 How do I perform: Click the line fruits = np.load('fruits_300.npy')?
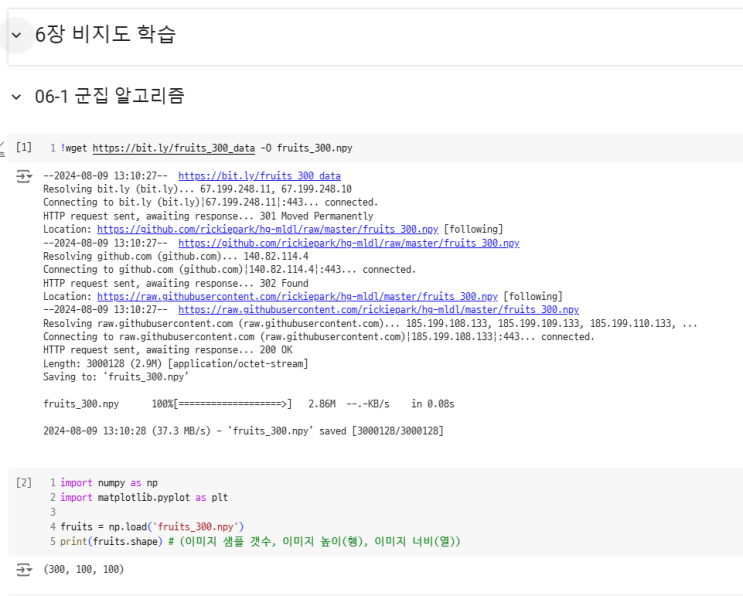pyautogui.click(x=152, y=527)
